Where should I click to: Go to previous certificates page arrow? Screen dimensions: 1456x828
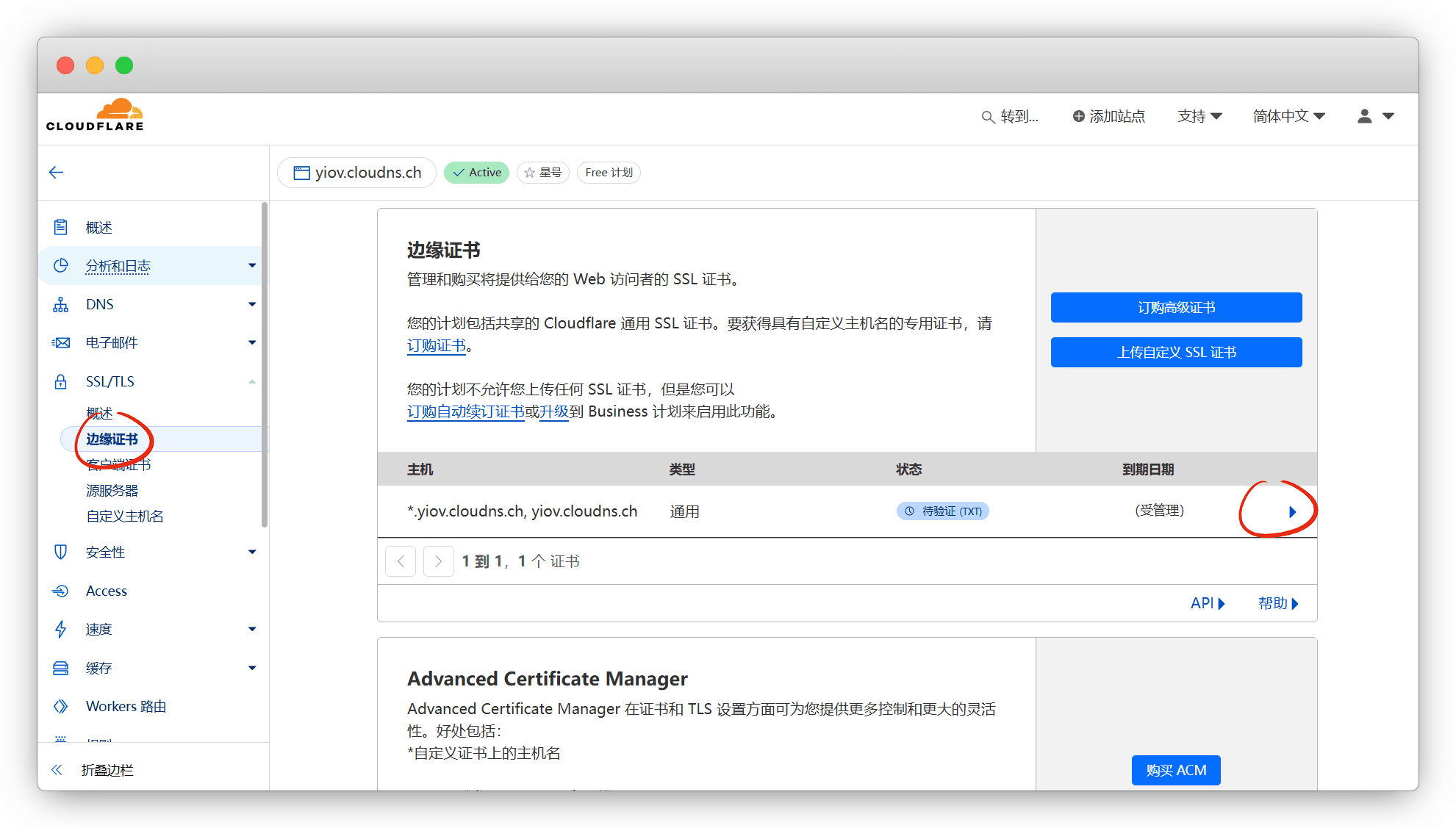coord(401,561)
